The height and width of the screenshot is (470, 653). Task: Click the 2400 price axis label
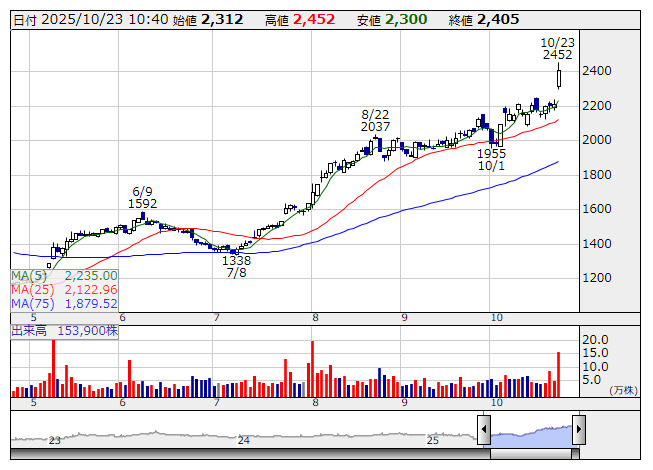(x=597, y=71)
